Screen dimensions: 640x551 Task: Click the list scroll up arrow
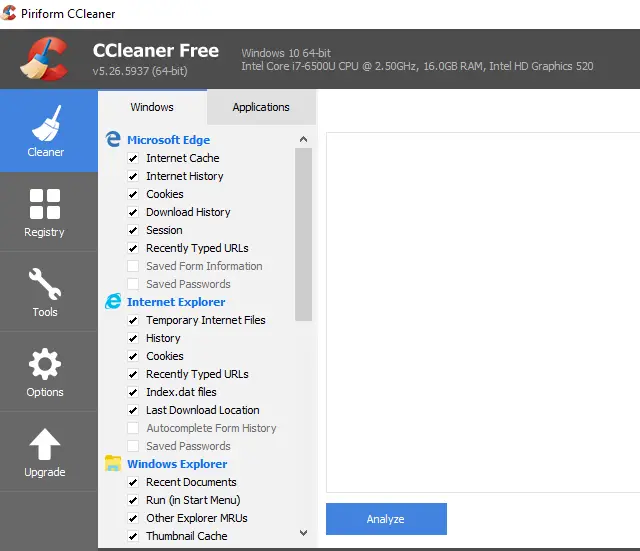303,139
